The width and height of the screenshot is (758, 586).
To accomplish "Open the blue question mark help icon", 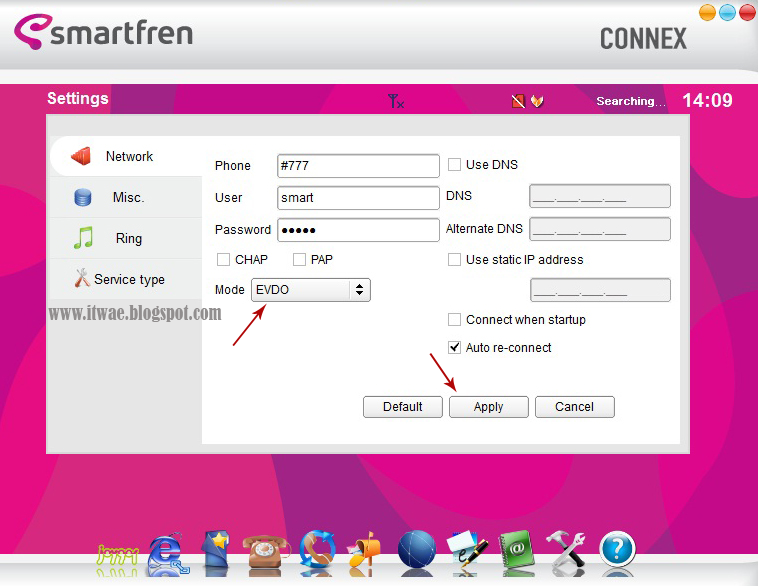I will tap(617, 549).
